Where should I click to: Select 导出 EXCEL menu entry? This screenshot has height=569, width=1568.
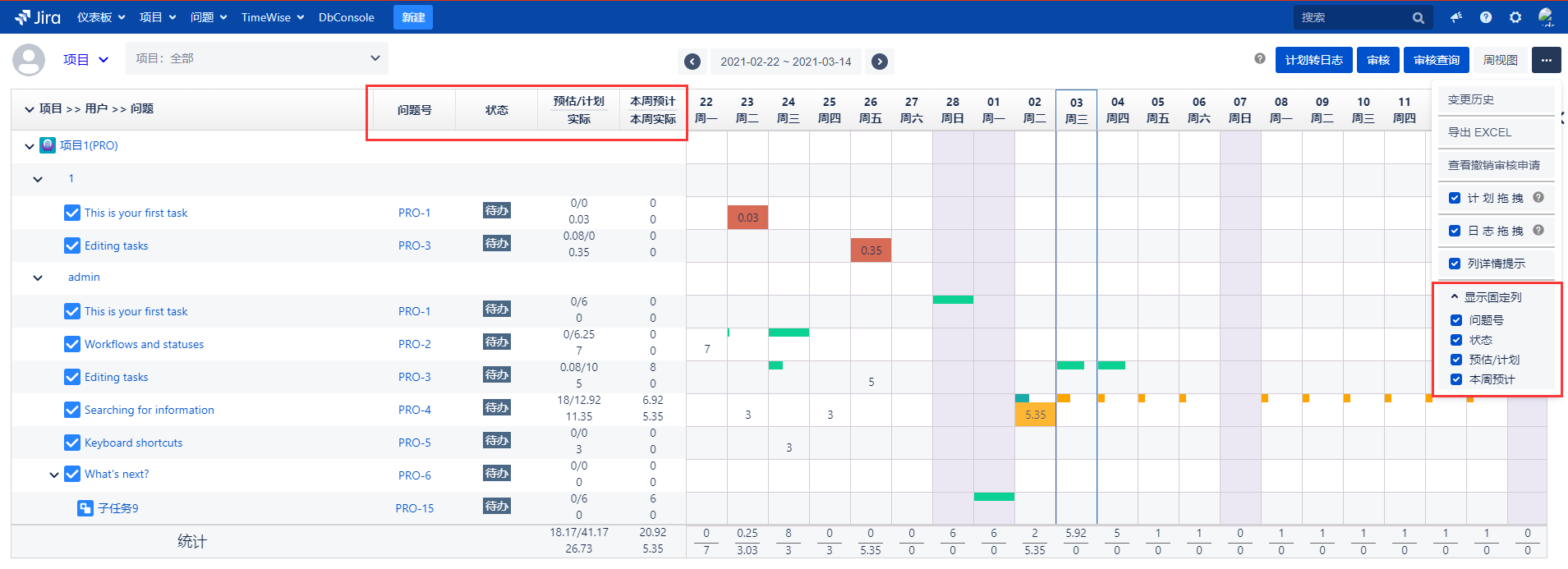[1479, 132]
